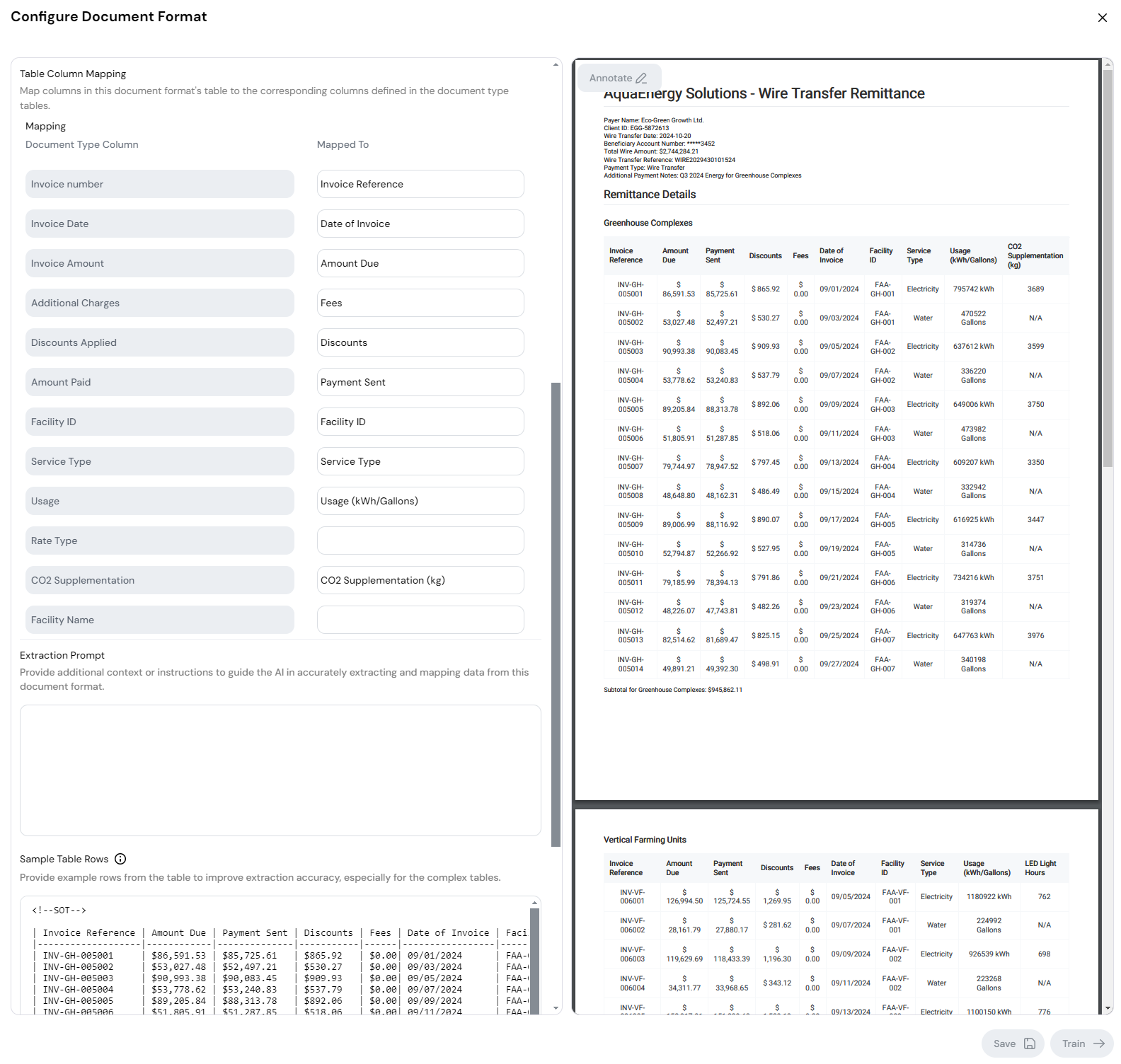Screen dimensions: 1121x1064
Task: Click the Vertical Farming Units heading
Action: tap(645, 840)
